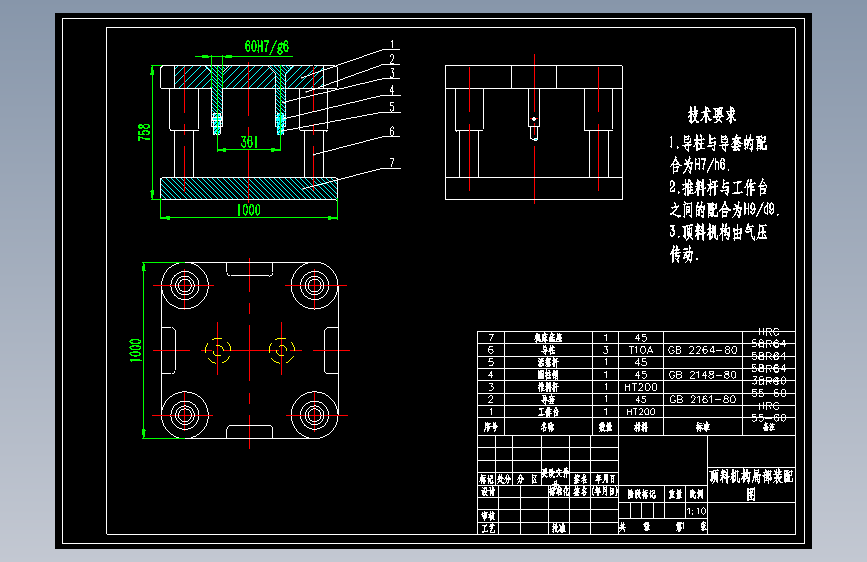Select part callout 2 in section view
The height and width of the screenshot is (562, 867).
click(392, 59)
